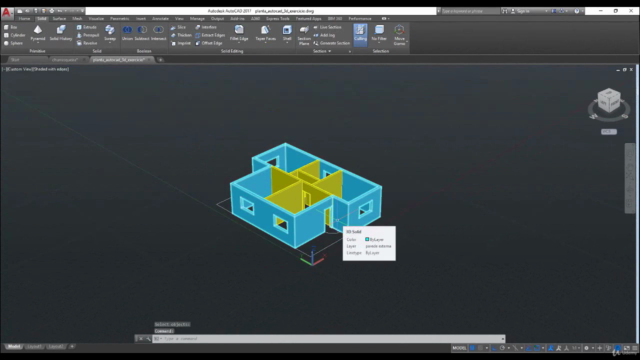Image resolution: width=640 pixels, height=360 pixels.
Task: Toggle snap mode in status bar
Action: pos(480,348)
